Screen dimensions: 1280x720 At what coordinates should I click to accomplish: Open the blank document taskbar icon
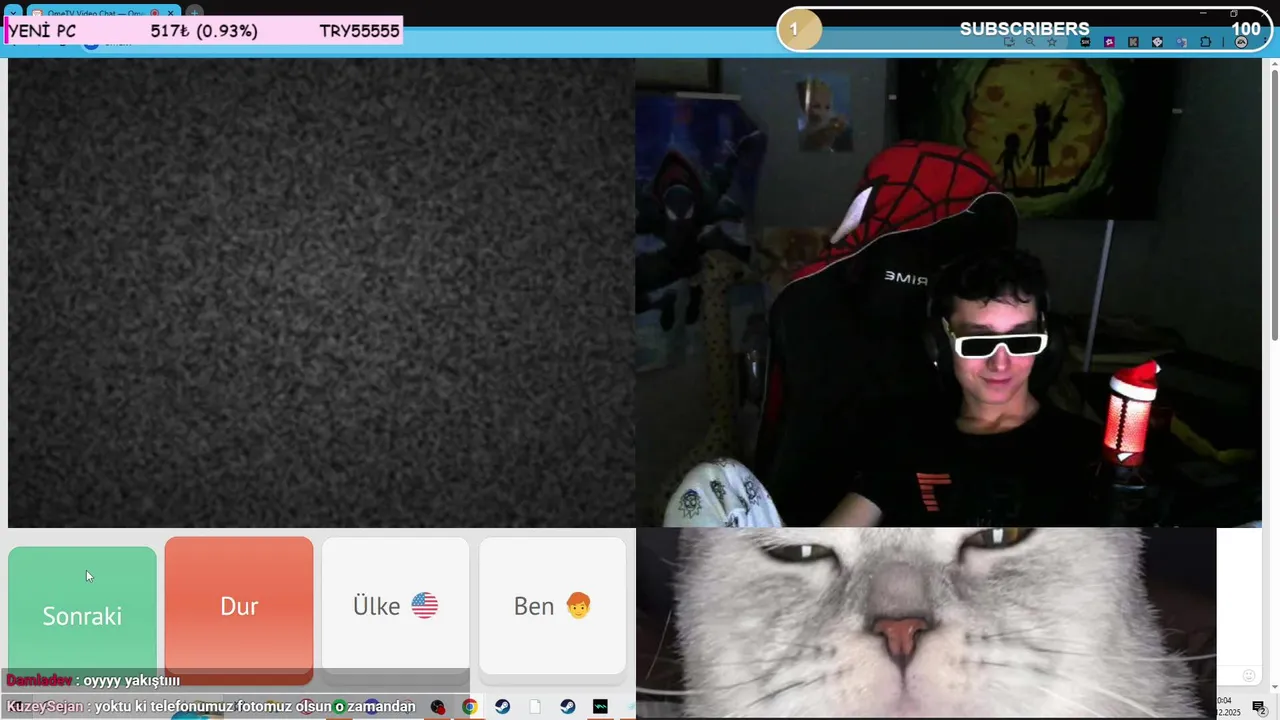pos(535,707)
